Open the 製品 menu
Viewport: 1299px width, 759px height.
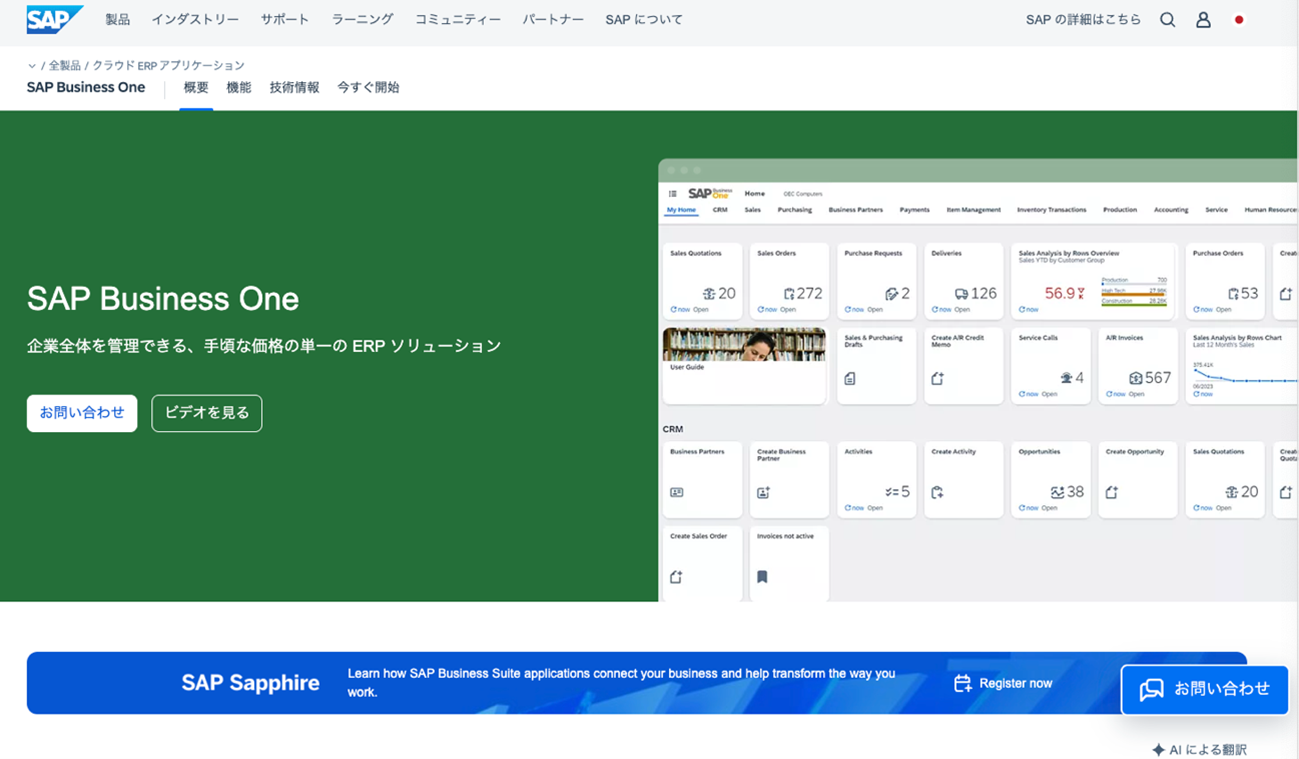click(x=118, y=20)
